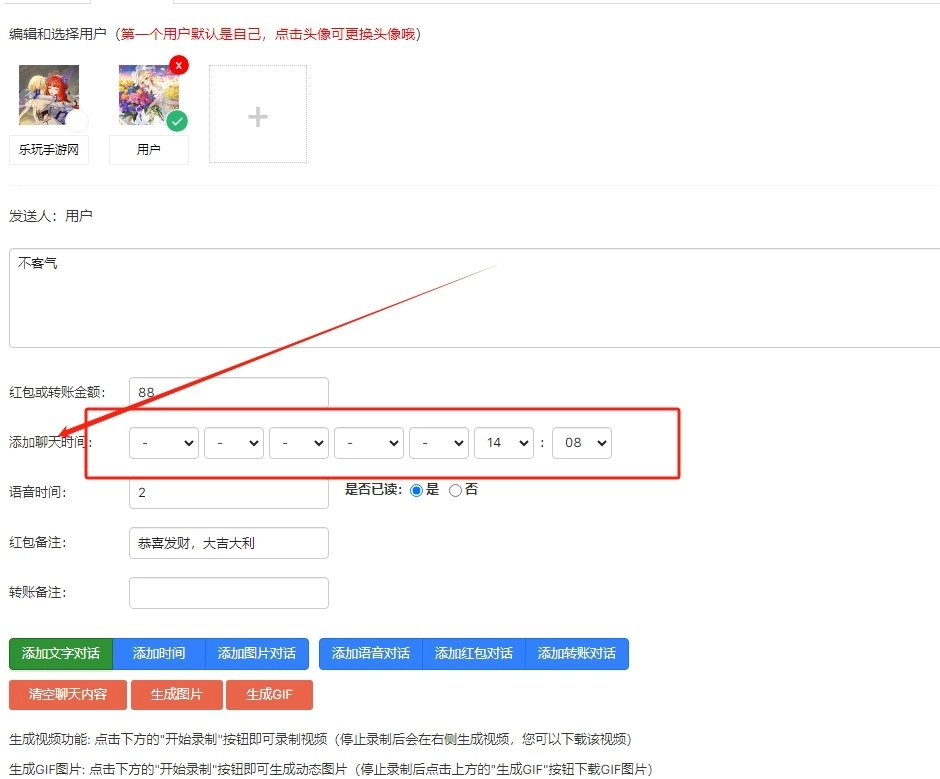Click the 添加语音对话 button
940x779 pixels.
(x=371, y=653)
